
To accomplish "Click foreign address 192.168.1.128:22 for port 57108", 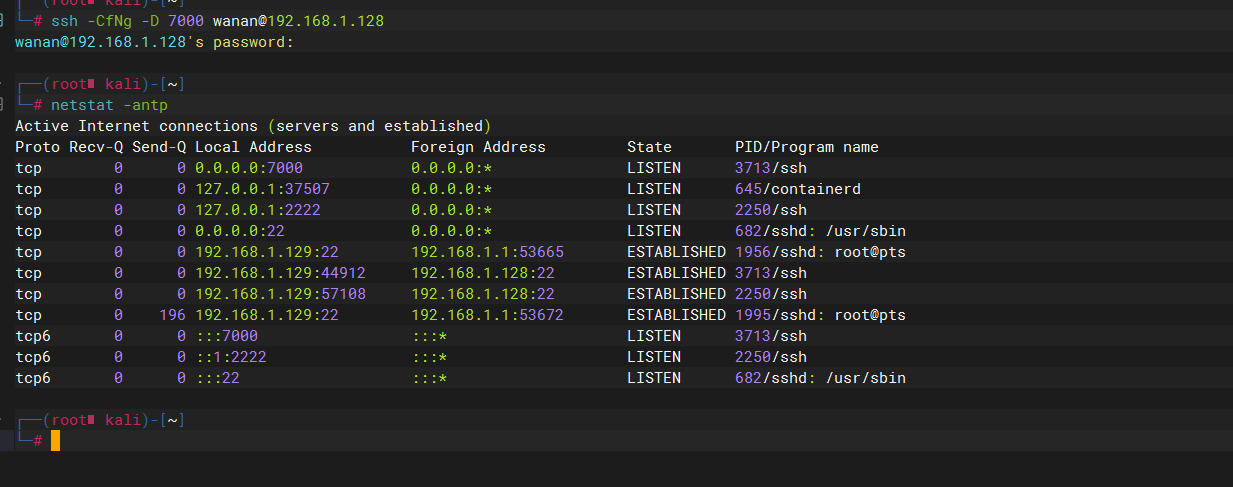I will pyautogui.click(x=483, y=294).
